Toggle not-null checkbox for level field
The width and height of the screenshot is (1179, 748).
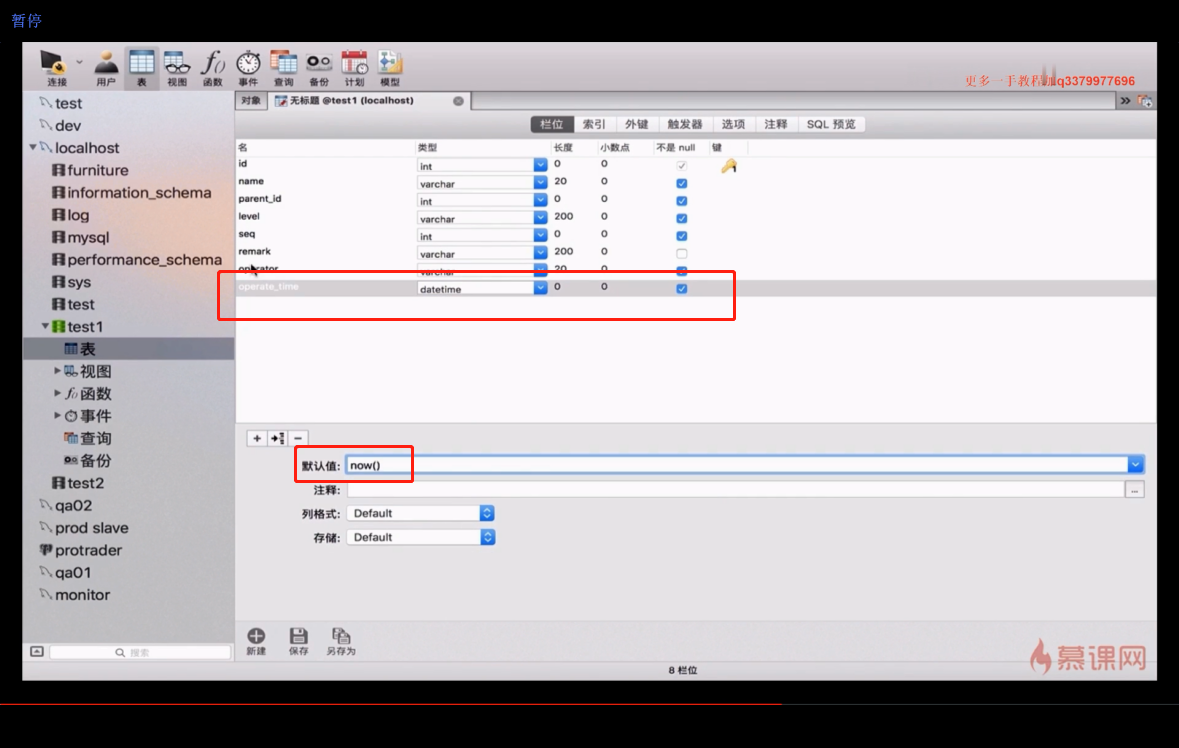(x=681, y=219)
